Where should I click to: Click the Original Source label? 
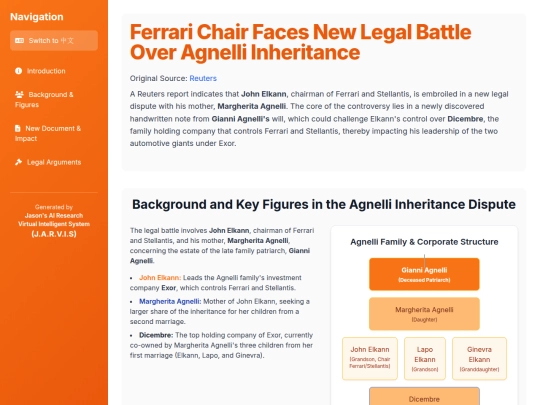tap(158, 79)
